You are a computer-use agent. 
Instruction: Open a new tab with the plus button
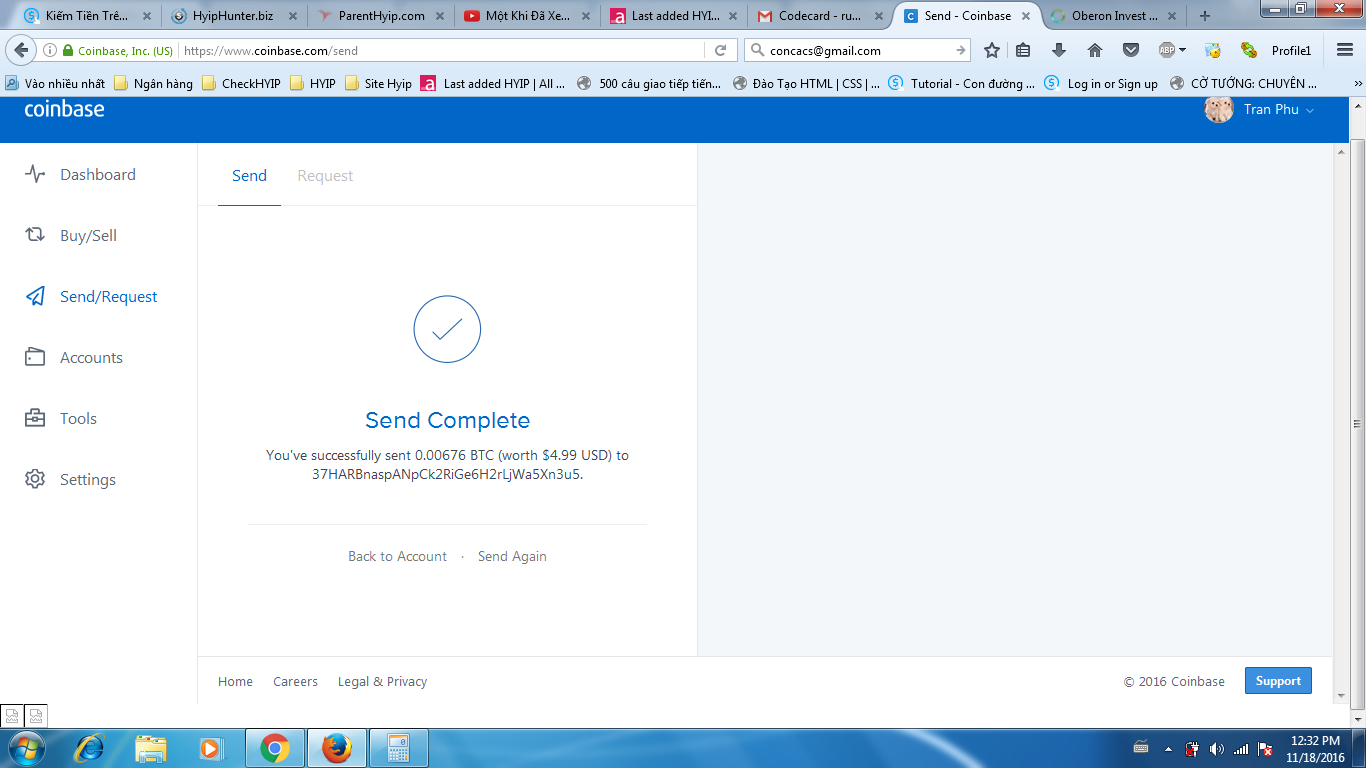point(1204,16)
